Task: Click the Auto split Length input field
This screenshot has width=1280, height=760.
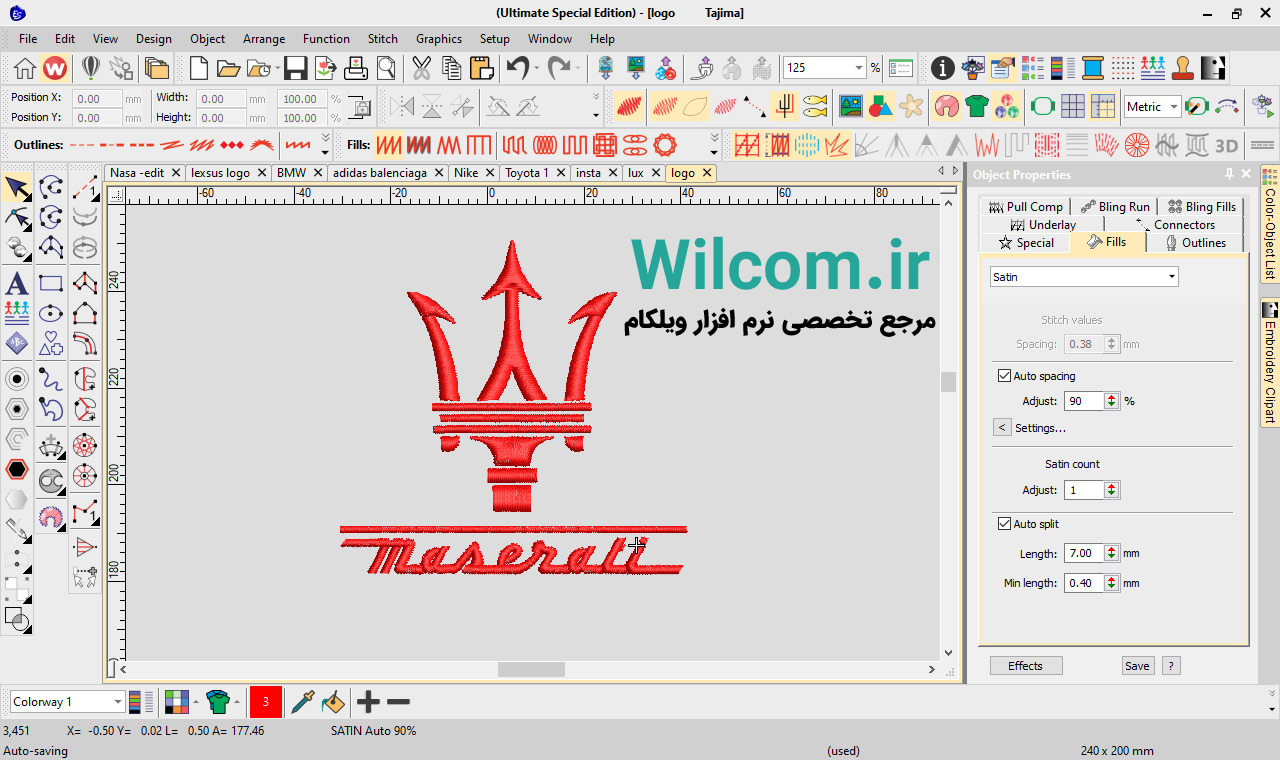Action: (1085, 553)
